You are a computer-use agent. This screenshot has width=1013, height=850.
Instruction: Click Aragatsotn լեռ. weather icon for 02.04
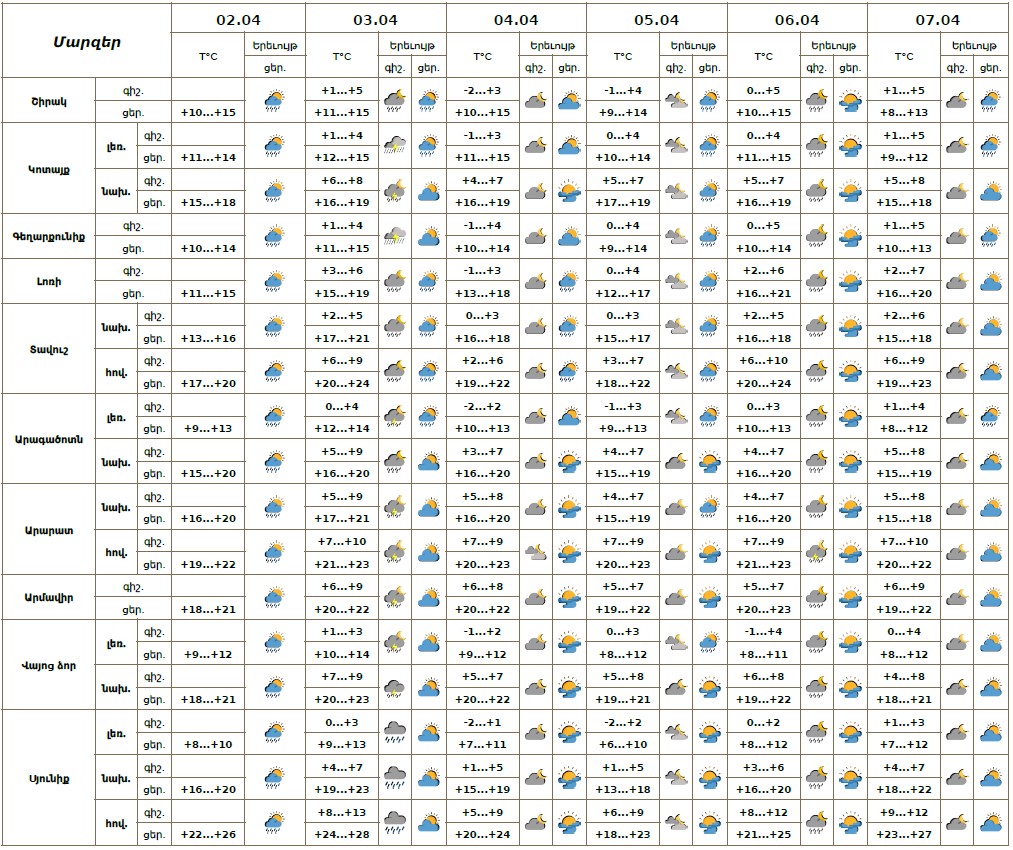(273, 417)
